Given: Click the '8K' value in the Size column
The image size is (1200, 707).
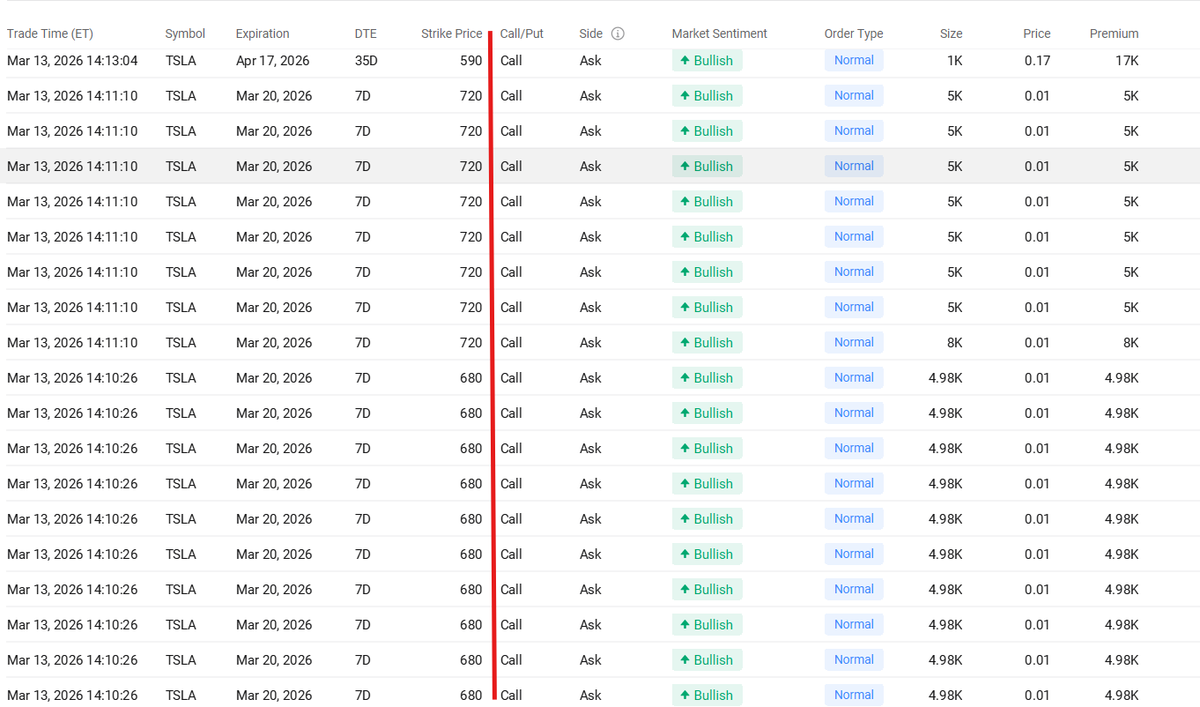Looking at the screenshot, I should 955,342.
